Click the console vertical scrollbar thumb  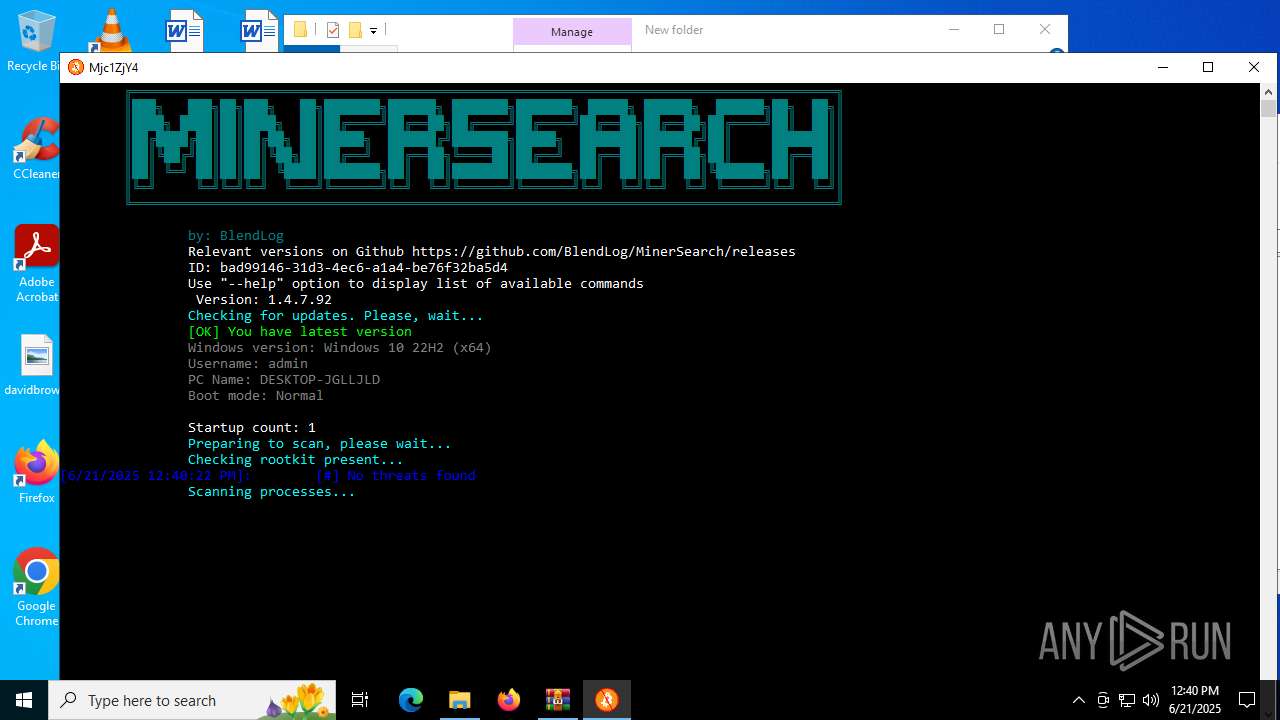click(x=1268, y=109)
